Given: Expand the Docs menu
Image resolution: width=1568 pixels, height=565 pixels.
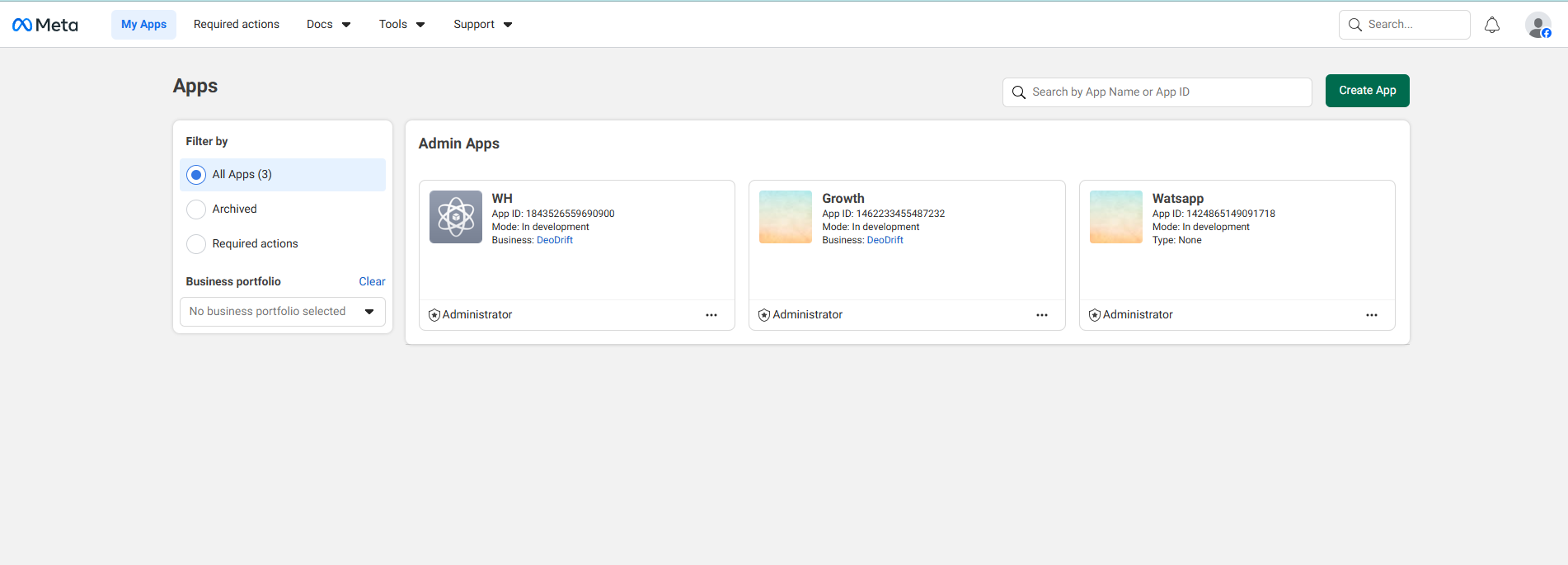Looking at the screenshot, I should (x=328, y=25).
